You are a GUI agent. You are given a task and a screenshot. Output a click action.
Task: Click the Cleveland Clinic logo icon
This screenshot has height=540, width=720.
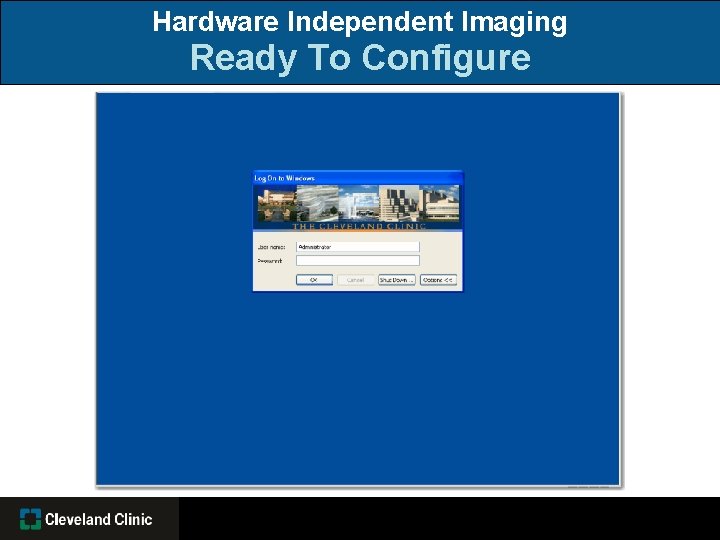(x=30, y=519)
